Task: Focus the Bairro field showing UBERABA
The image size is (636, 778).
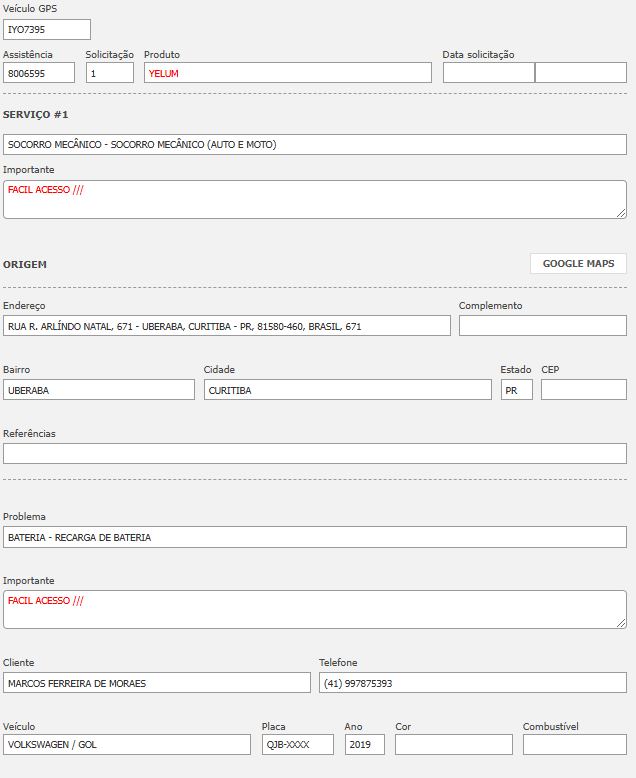Action: (99, 390)
